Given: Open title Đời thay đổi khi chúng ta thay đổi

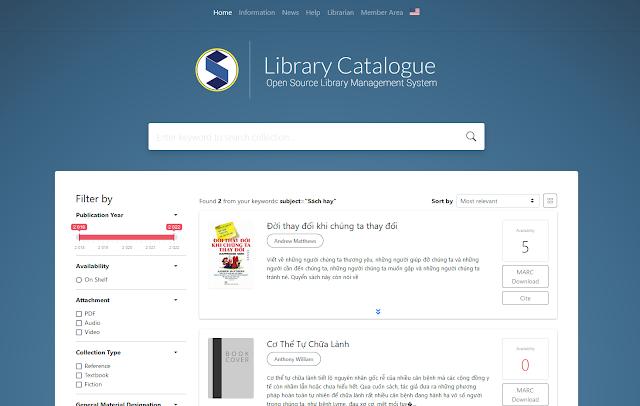Looking at the screenshot, I should point(332,226).
